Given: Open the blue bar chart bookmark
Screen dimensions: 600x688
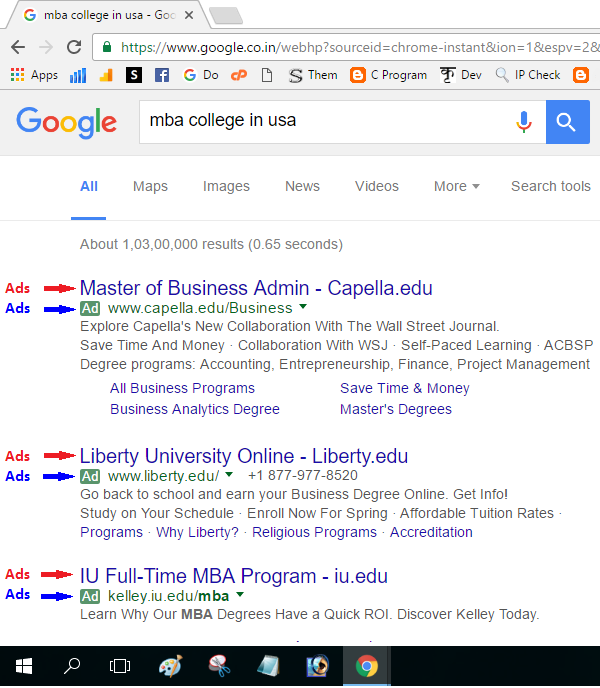Looking at the screenshot, I should pos(78,75).
